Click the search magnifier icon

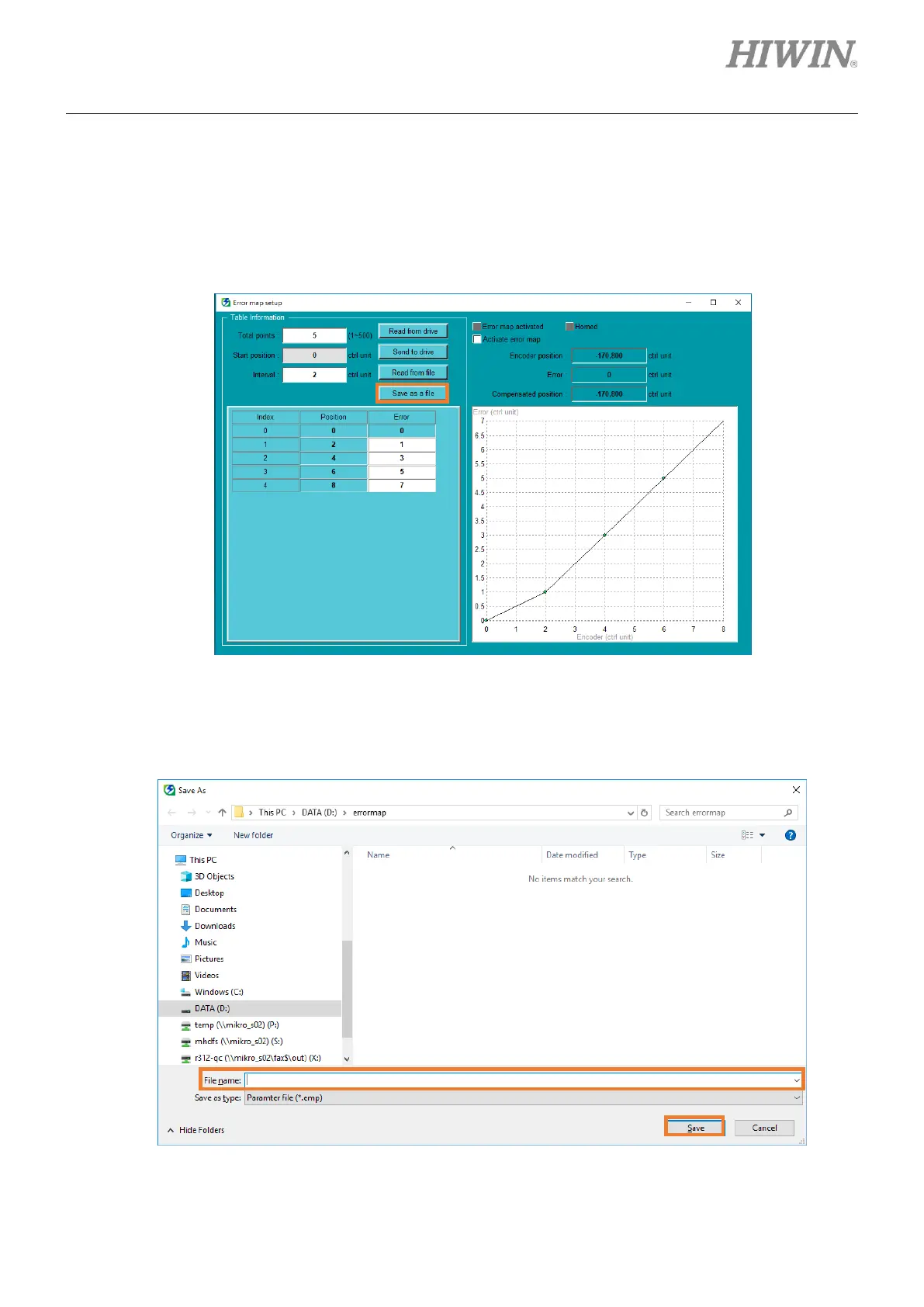(788, 813)
